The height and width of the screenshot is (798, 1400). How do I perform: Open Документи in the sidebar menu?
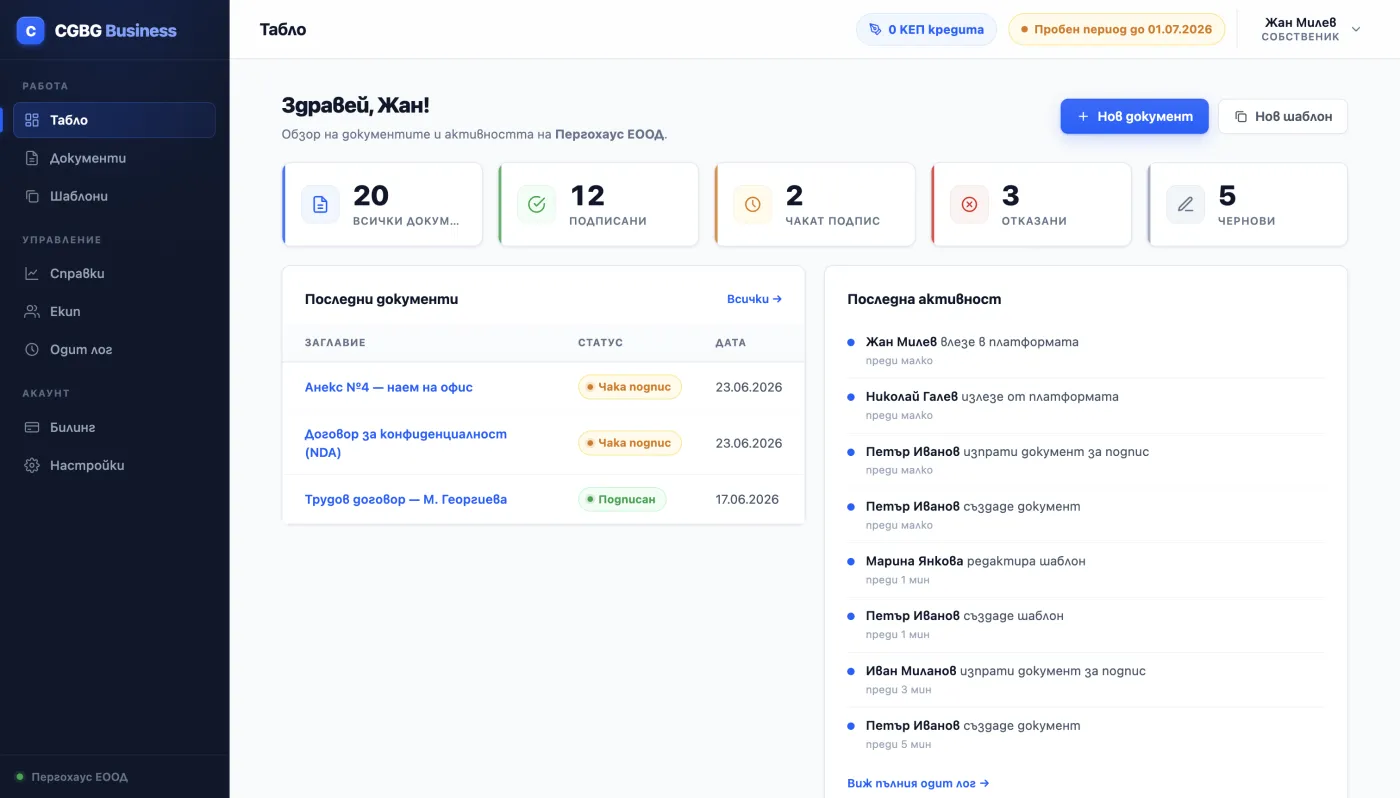click(x=114, y=158)
